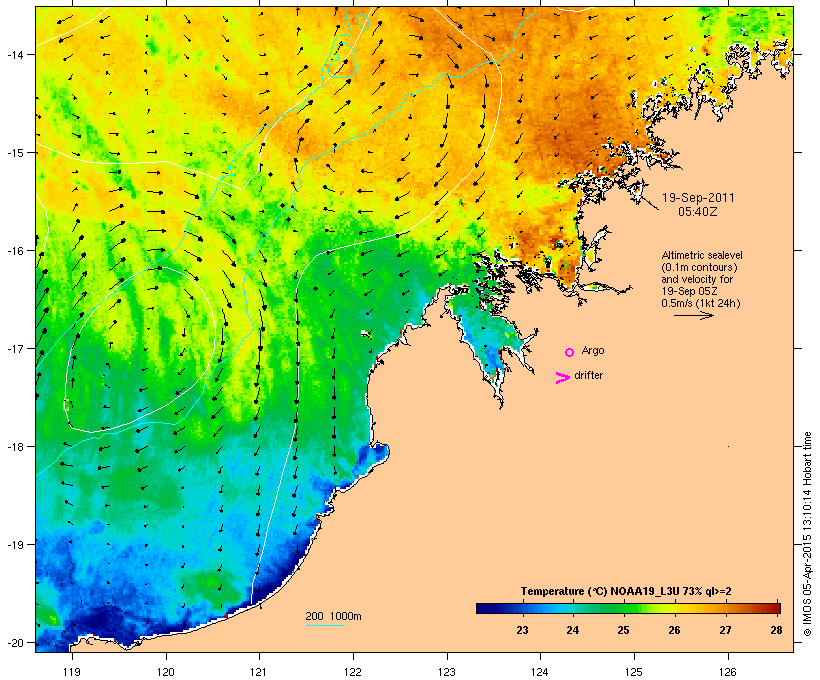Click the Temperature NOAA19_L3U colorbar title
Screen dimensions: 820x680
pyautogui.click(x=626, y=591)
